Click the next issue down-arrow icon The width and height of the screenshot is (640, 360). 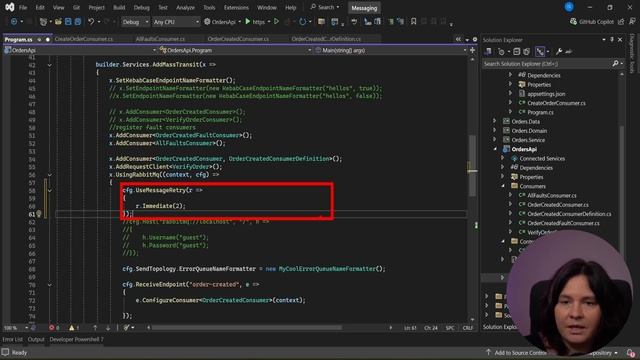pos(108,328)
